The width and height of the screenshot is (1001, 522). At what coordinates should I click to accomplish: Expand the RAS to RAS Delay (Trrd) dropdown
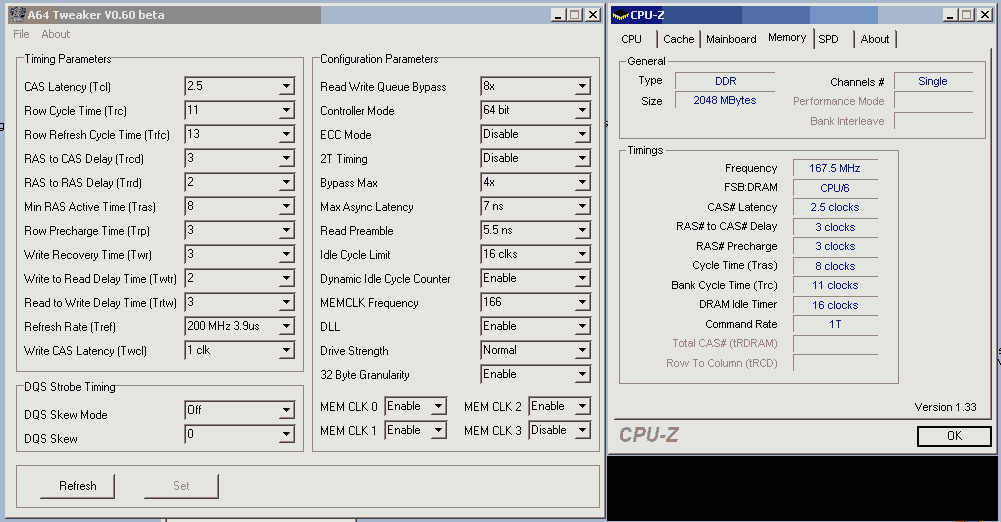[287, 183]
